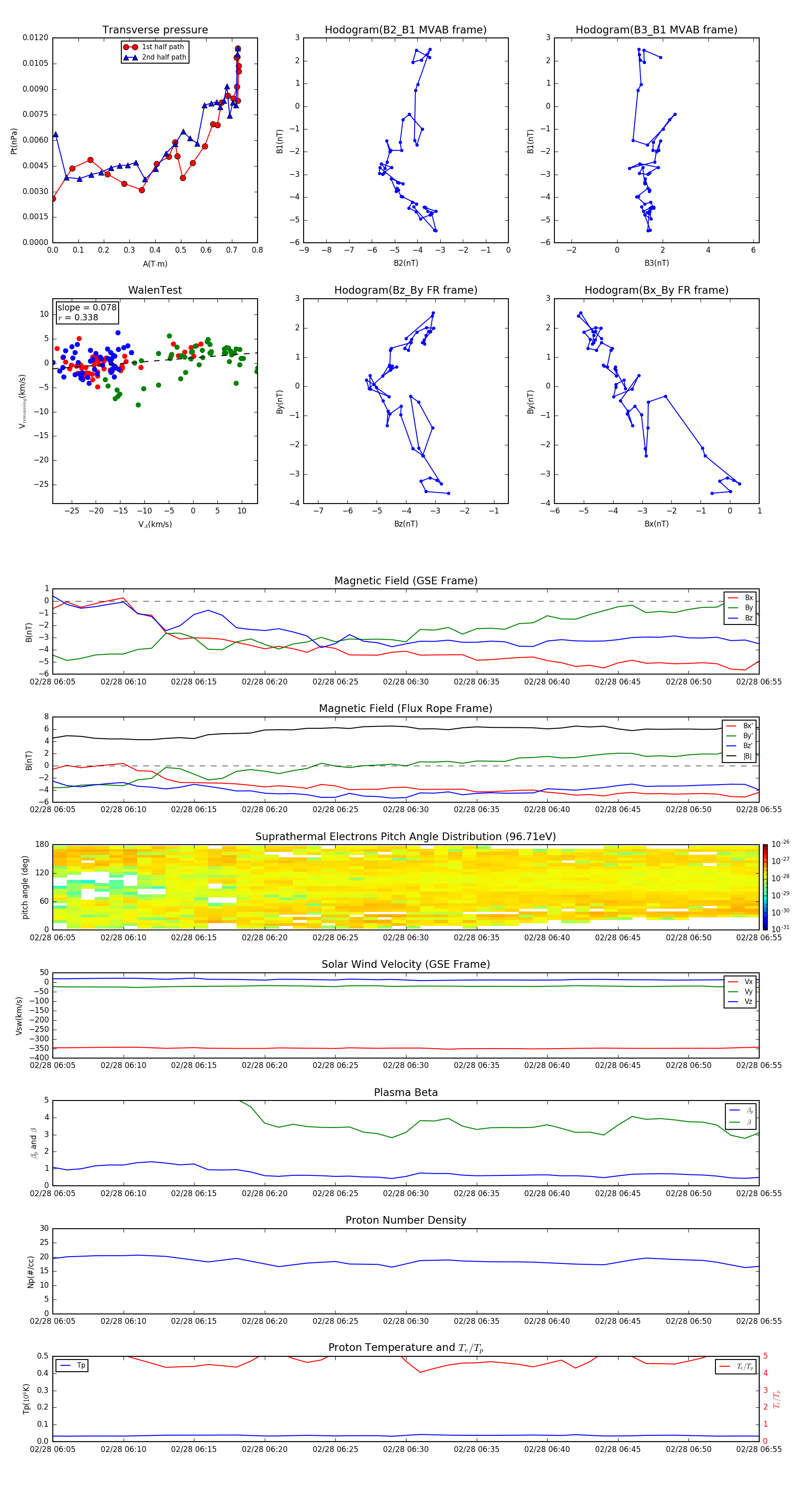Click the 'Hodogram(B2_B1 MVAB frame)' title
Screen dimensions: 812x1489
coord(406,30)
